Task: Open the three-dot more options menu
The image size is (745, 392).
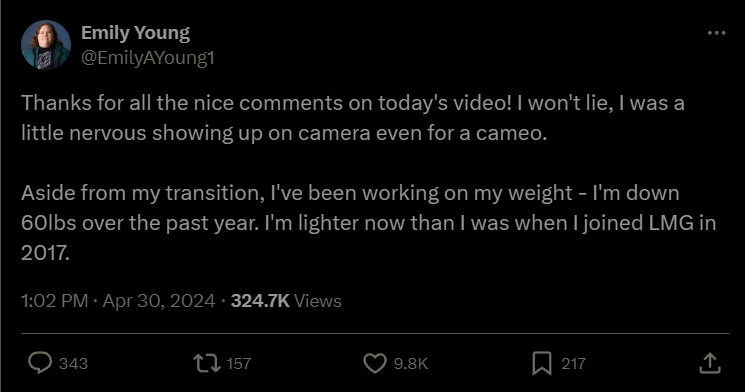Action: [716, 33]
